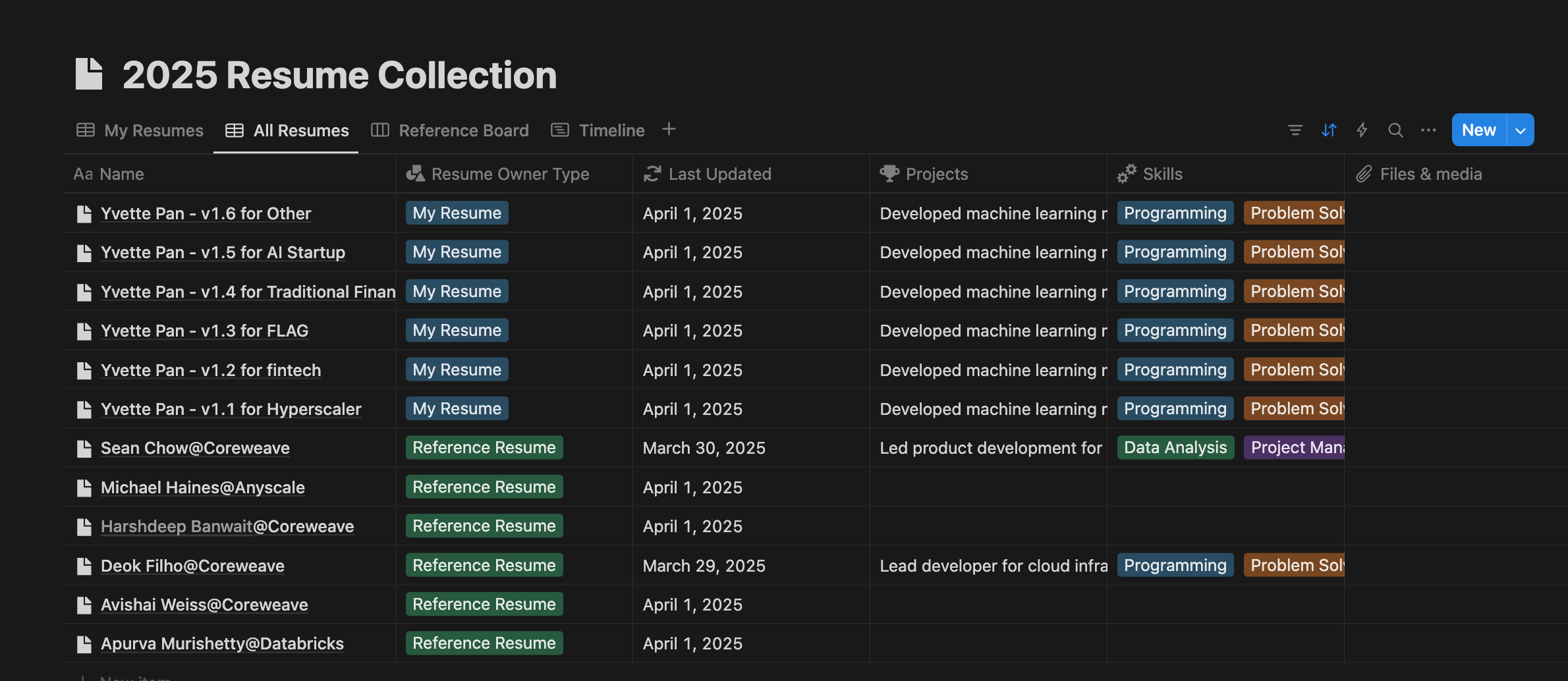Click the page icon for Apurva Murishetty@Databricks
This screenshot has height=681, width=1568.
pyautogui.click(x=84, y=644)
